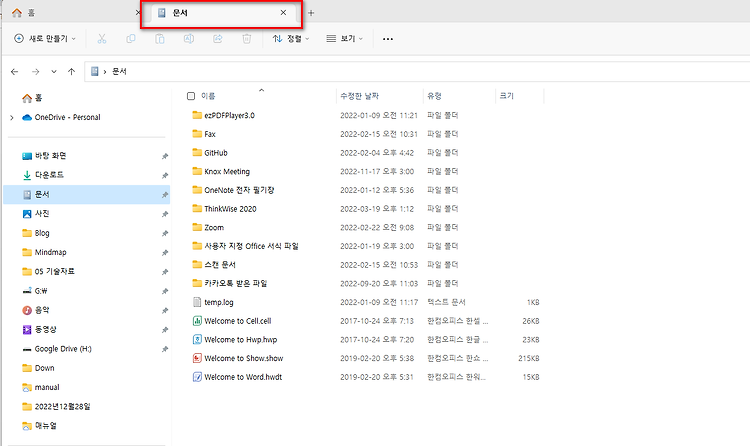Go forward with the right arrow
This screenshot has height=446, width=750.
click(35, 72)
